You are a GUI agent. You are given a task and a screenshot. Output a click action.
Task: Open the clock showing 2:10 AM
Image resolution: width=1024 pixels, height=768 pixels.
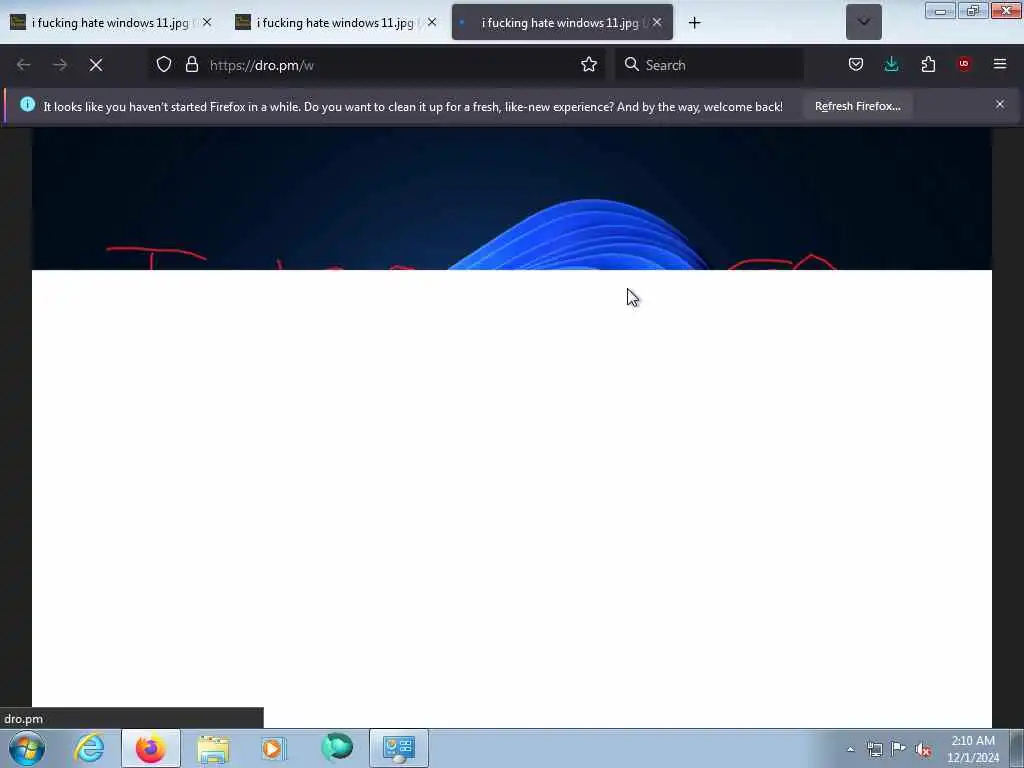pyautogui.click(x=973, y=749)
